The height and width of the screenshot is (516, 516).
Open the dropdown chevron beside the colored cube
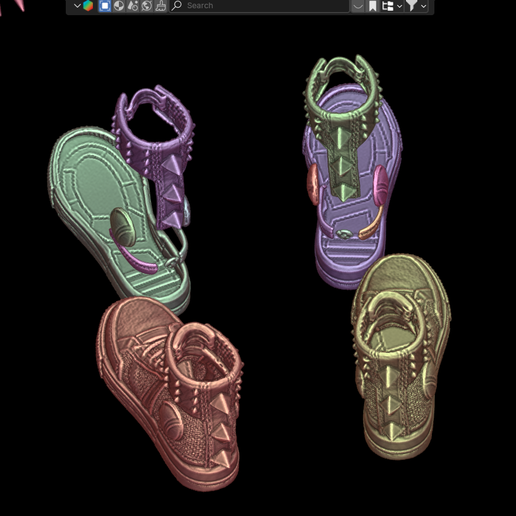[77, 6]
